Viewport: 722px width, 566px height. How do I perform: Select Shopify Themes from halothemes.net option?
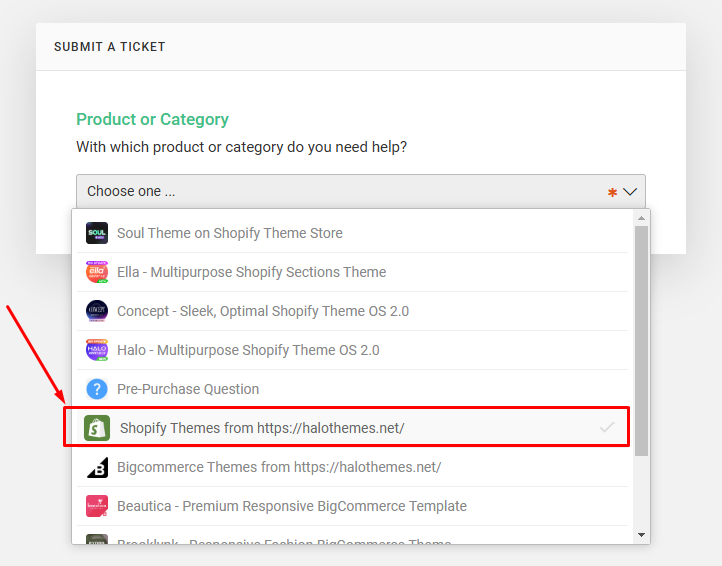[352, 428]
